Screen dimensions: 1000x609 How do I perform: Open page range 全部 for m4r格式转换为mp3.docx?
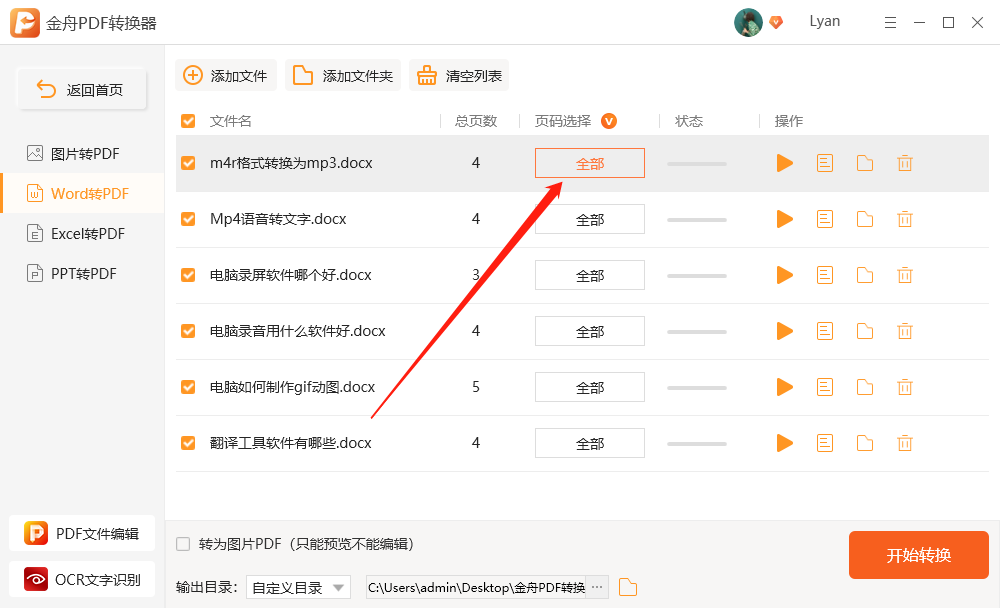590,163
